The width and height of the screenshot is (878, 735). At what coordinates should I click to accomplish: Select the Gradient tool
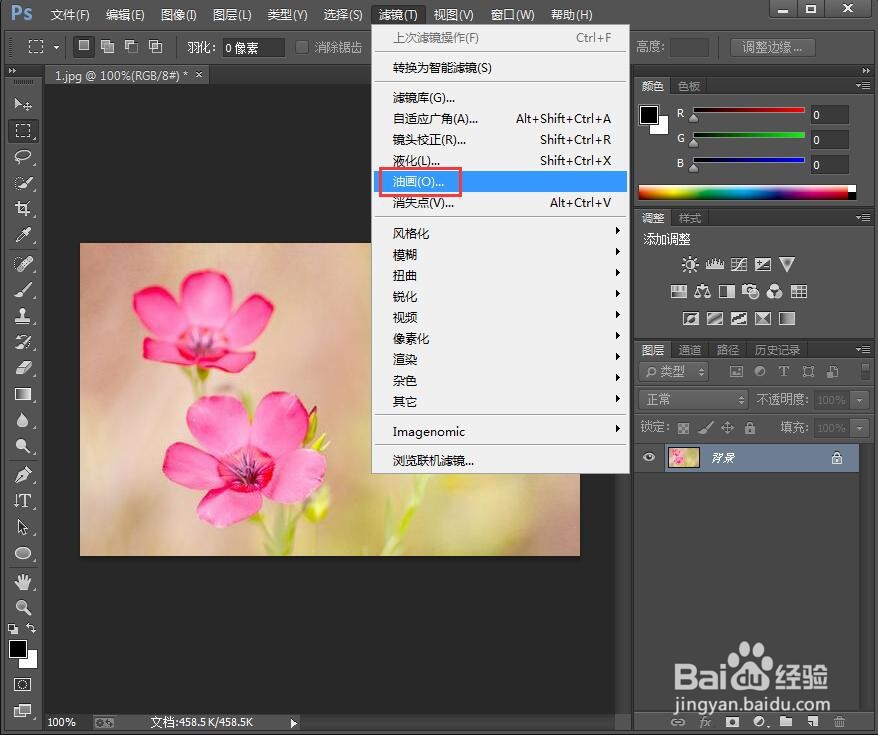coord(22,394)
